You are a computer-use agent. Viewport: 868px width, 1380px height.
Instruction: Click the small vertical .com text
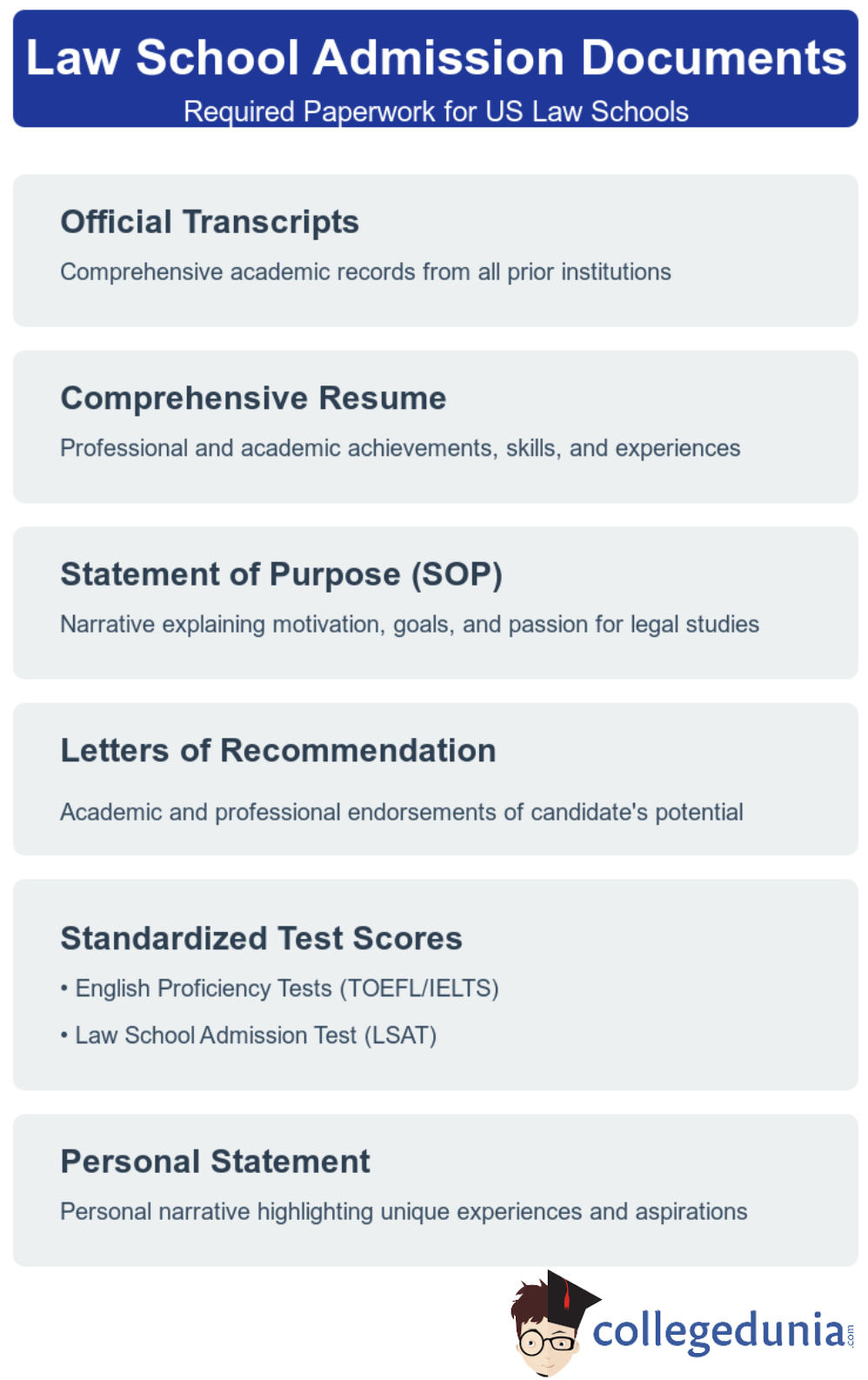tap(850, 1335)
